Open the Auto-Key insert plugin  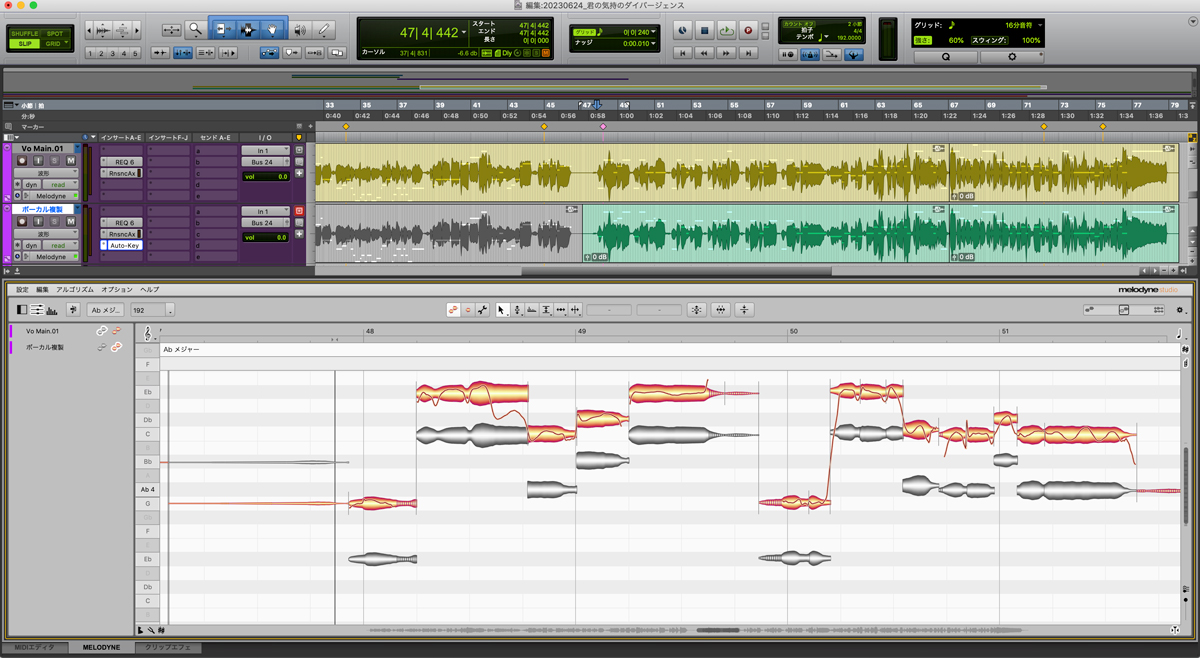(124, 245)
